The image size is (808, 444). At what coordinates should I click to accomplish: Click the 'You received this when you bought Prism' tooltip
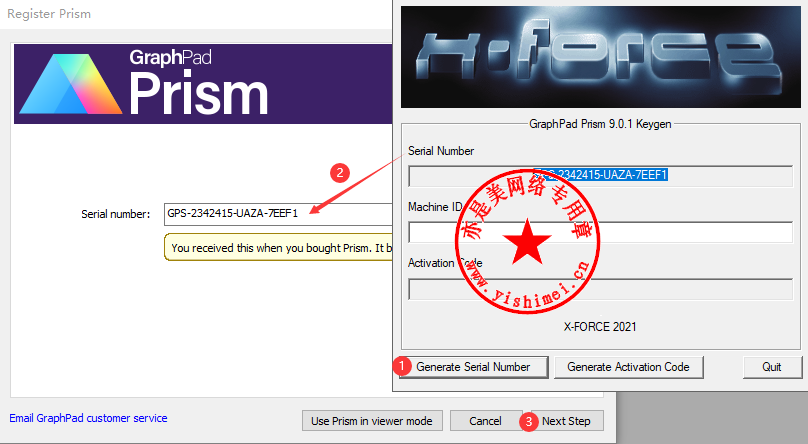pos(279,247)
